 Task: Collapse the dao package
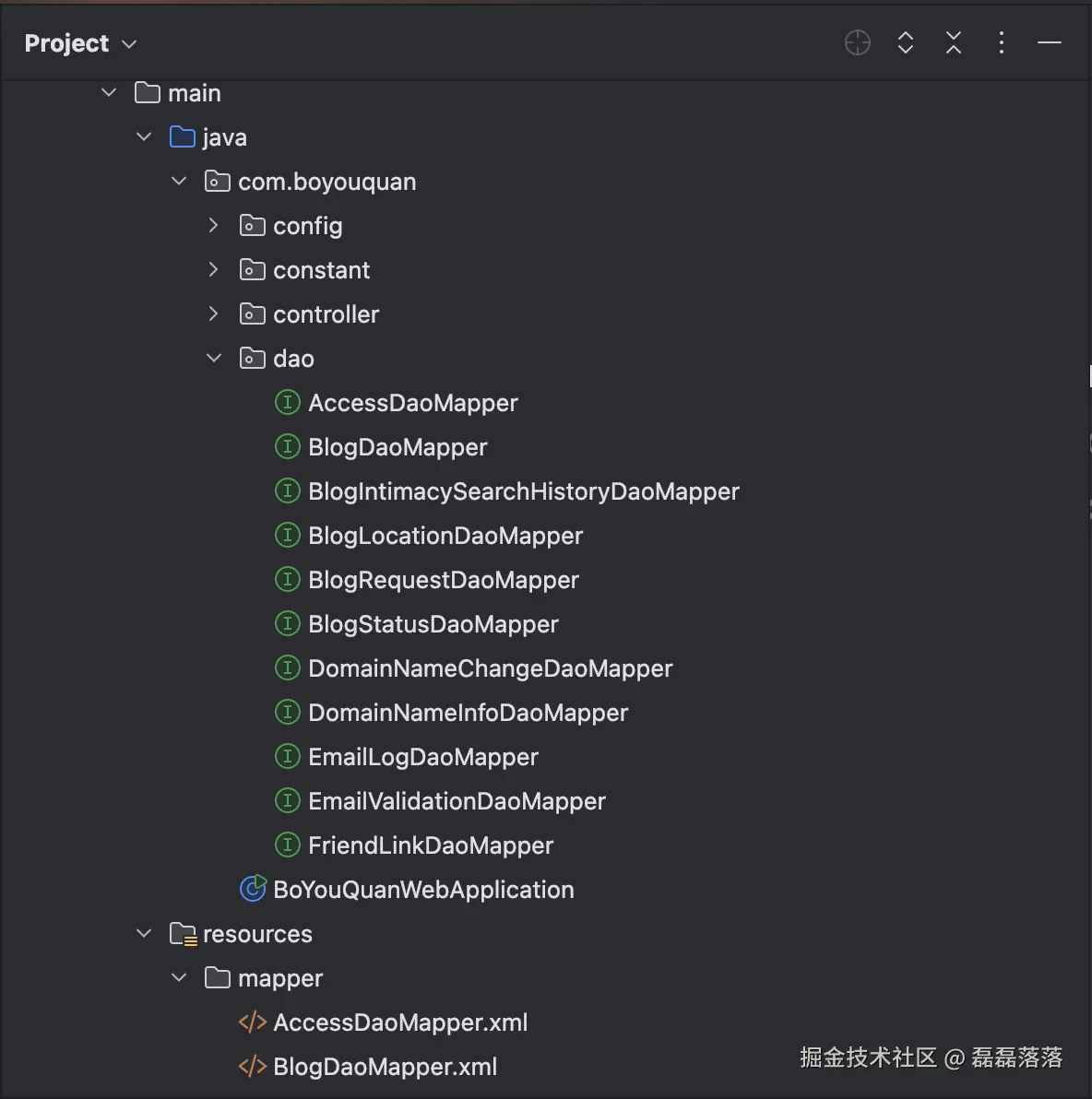(214, 358)
